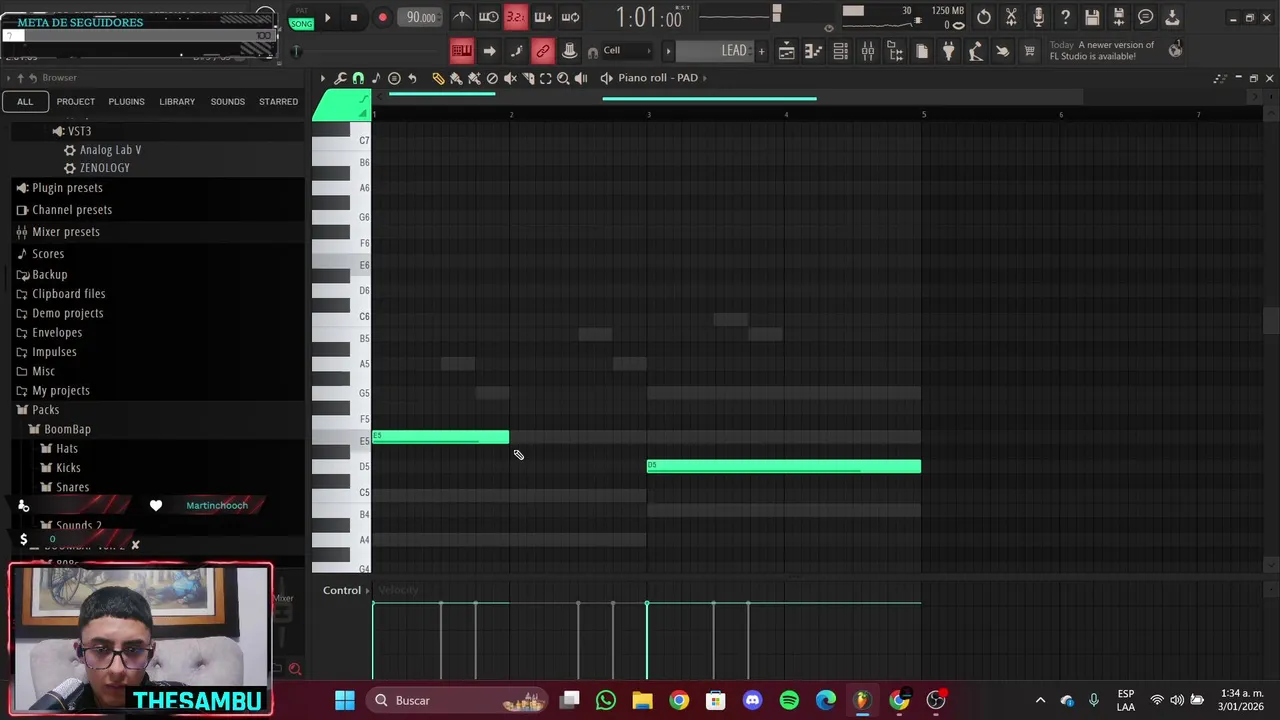Click the microphone one-click recording icon
The image size is (1280, 720).
pyautogui.click(x=1038, y=17)
